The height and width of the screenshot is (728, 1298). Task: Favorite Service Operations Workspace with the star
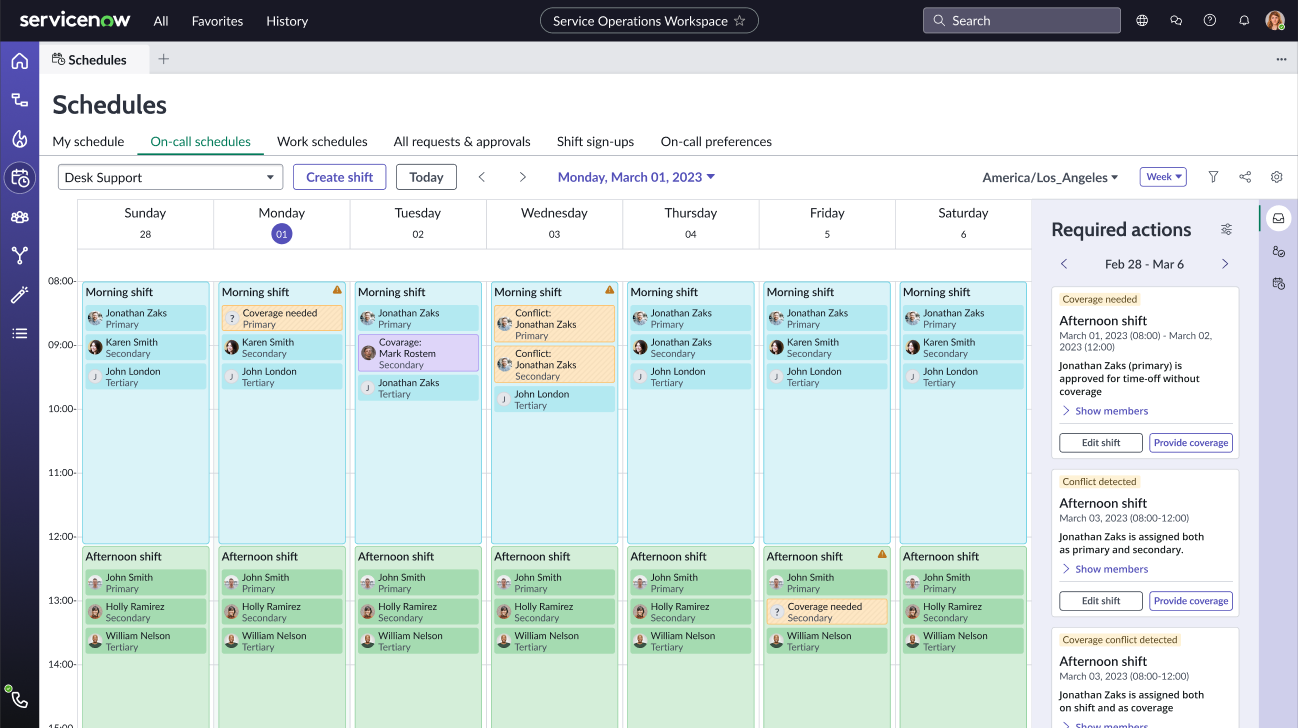tap(740, 21)
